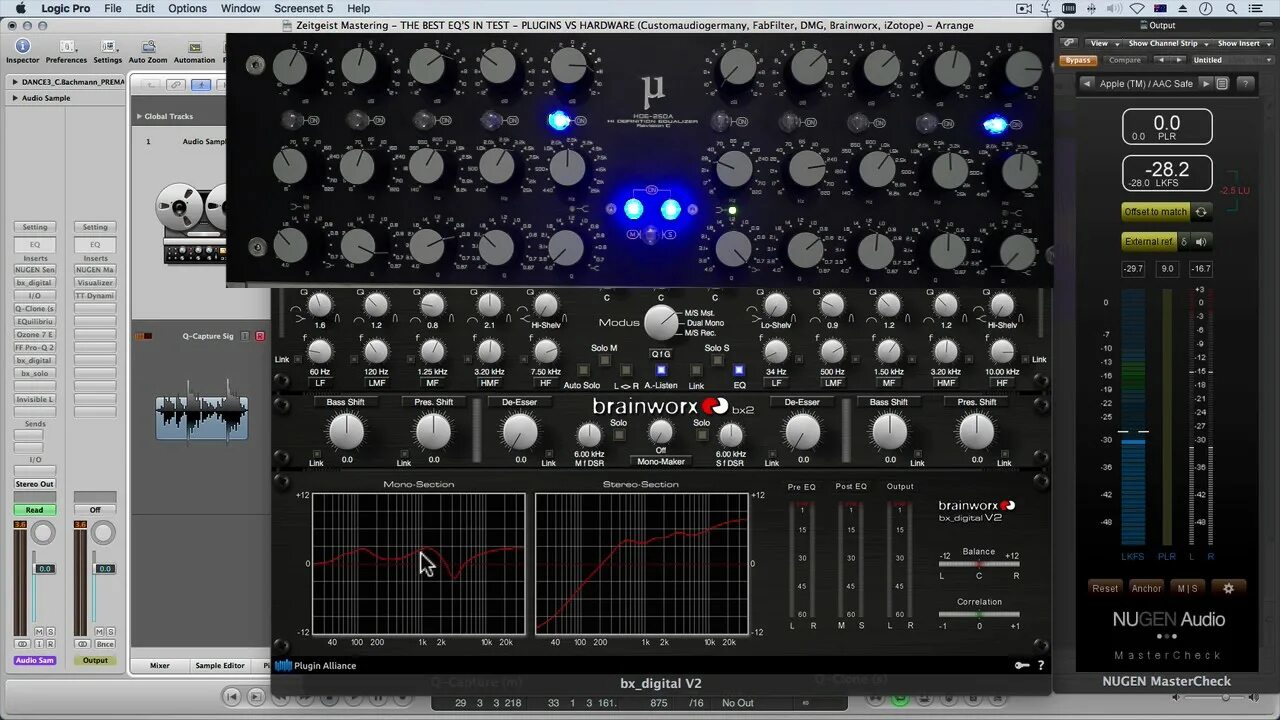Open the left channel strip Setting menu

tap(35, 227)
